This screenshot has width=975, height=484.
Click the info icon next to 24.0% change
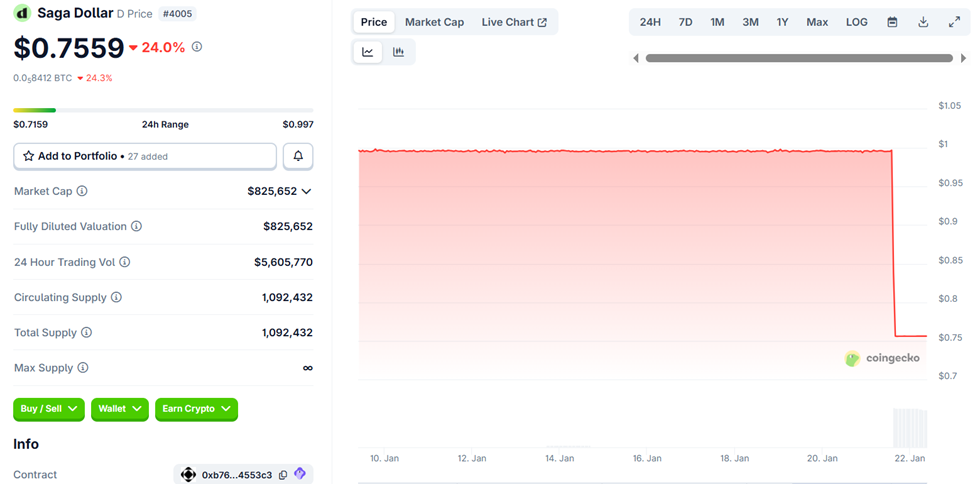point(196,47)
